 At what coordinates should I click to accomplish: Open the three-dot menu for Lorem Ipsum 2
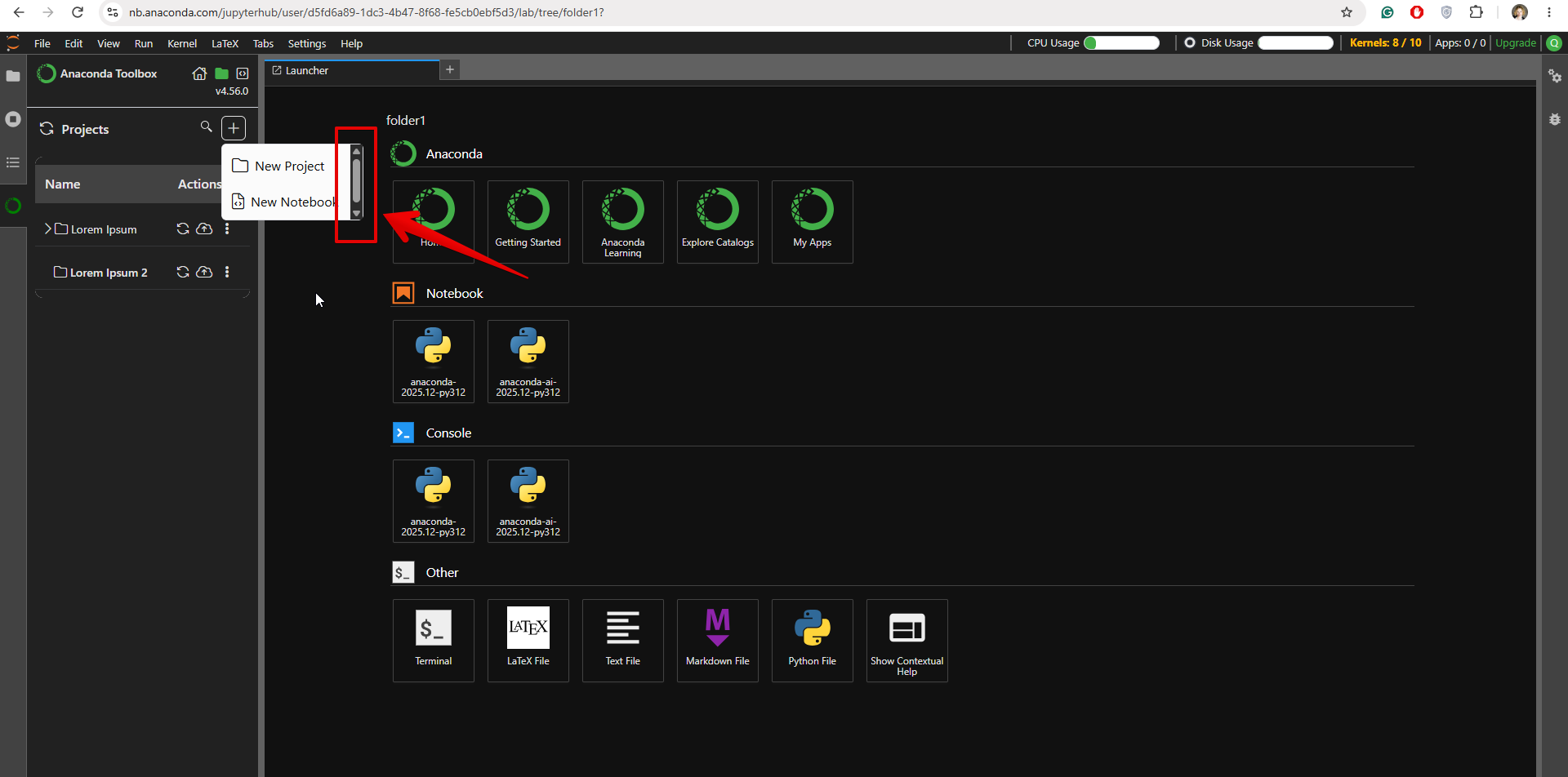coord(227,272)
